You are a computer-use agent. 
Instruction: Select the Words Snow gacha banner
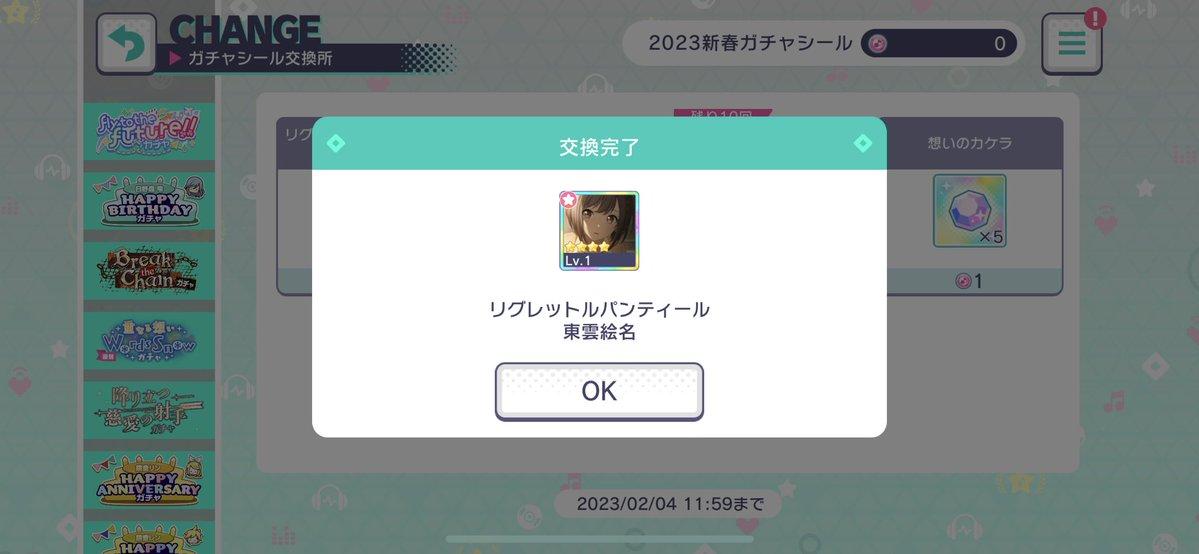tap(148, 340)
